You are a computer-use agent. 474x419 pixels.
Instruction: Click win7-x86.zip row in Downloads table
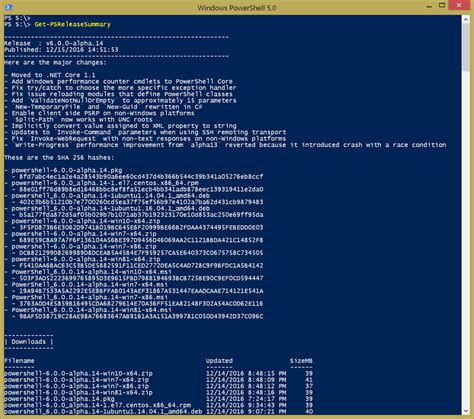159,386
